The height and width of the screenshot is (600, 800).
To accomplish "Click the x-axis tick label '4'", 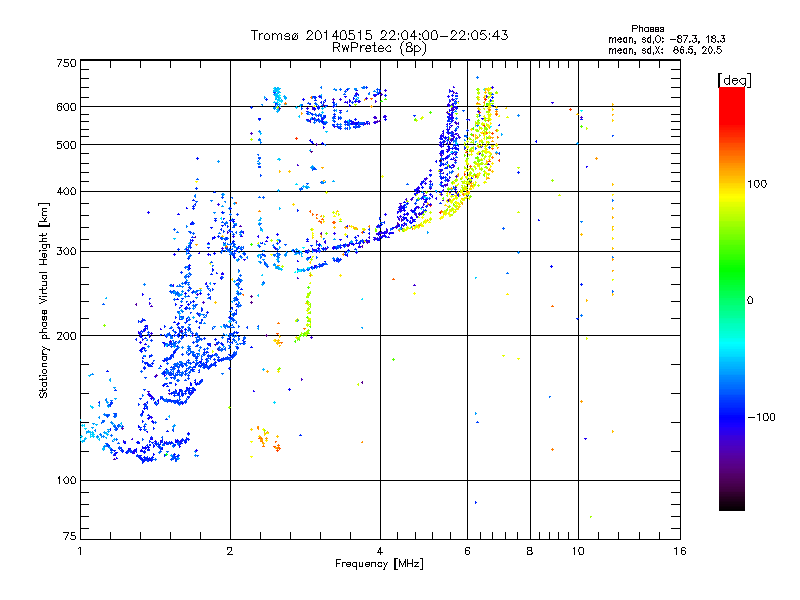I will [380, 551].
